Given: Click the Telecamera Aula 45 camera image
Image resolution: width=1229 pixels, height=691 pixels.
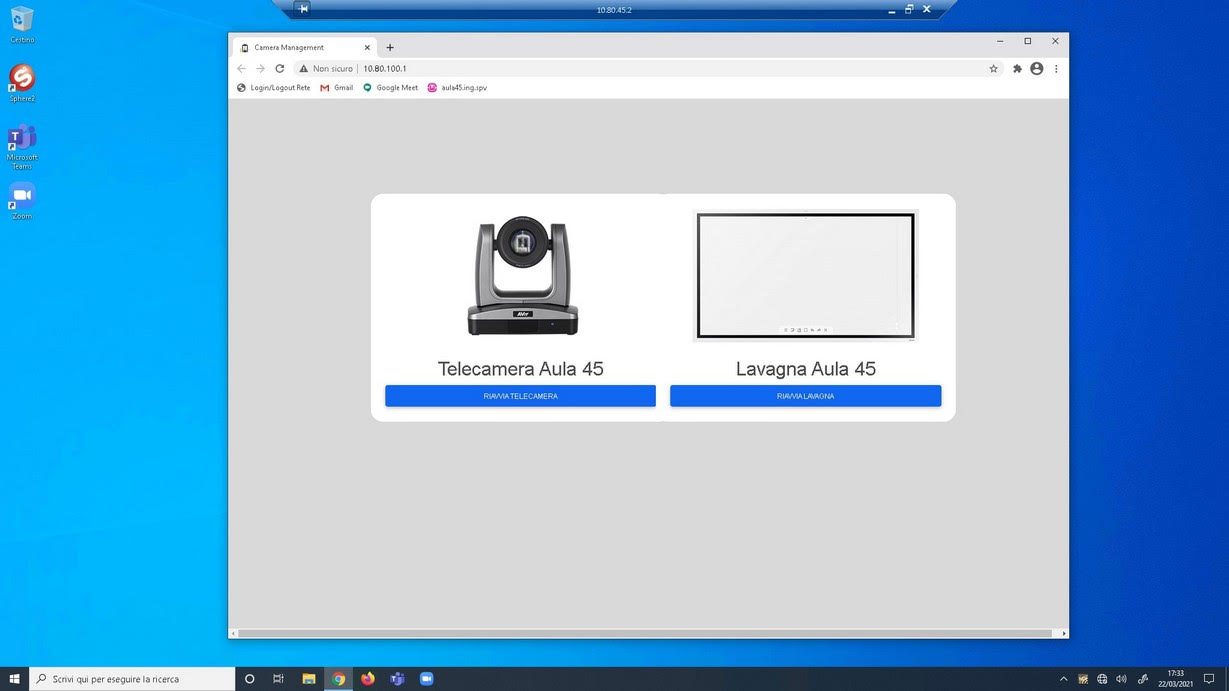Looking at the screenshot, I should pos(522,276).
